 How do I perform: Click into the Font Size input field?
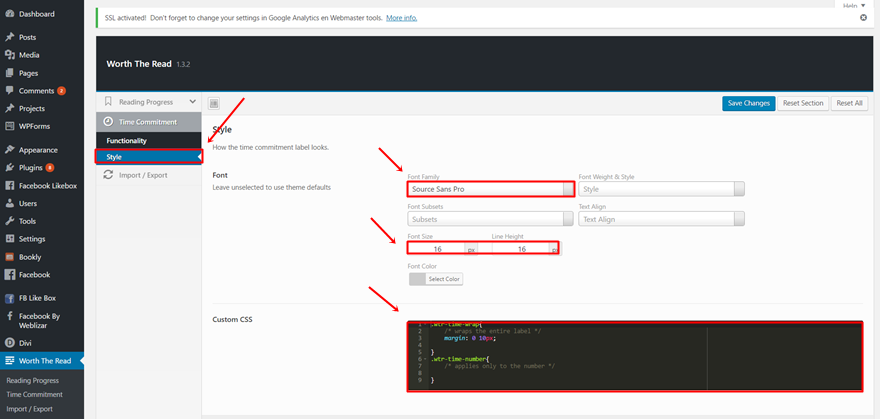click(x=437, y=249)
